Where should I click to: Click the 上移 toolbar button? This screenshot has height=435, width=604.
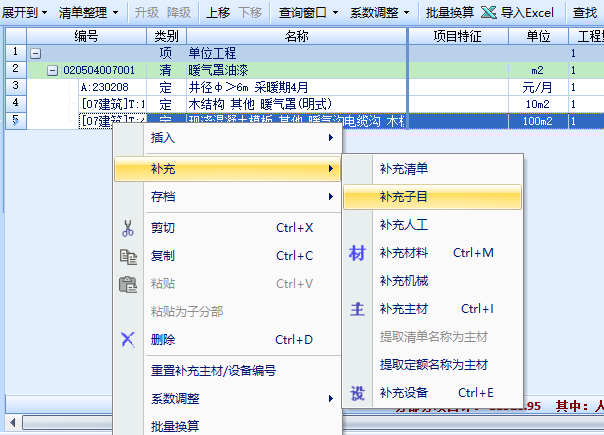tap(217, 13)
